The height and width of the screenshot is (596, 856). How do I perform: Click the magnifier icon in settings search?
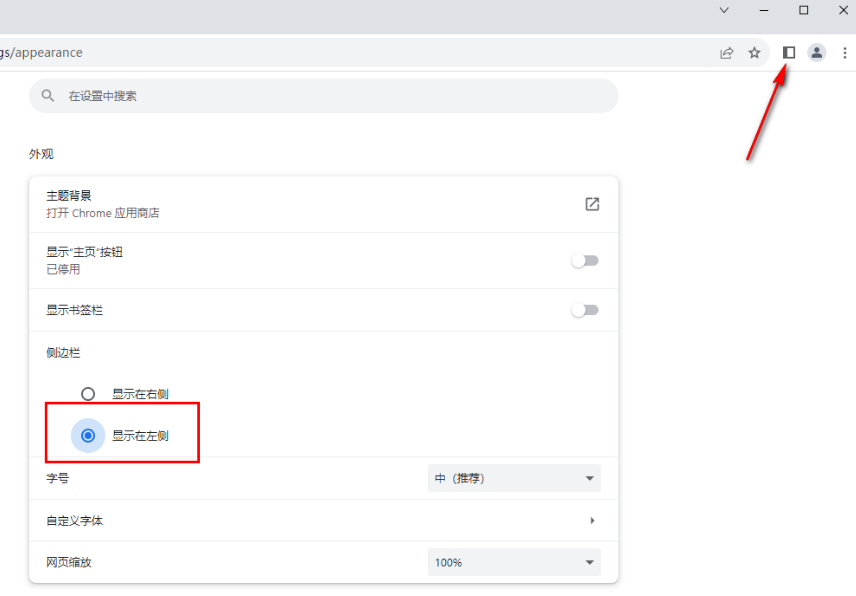coord(48,96)
